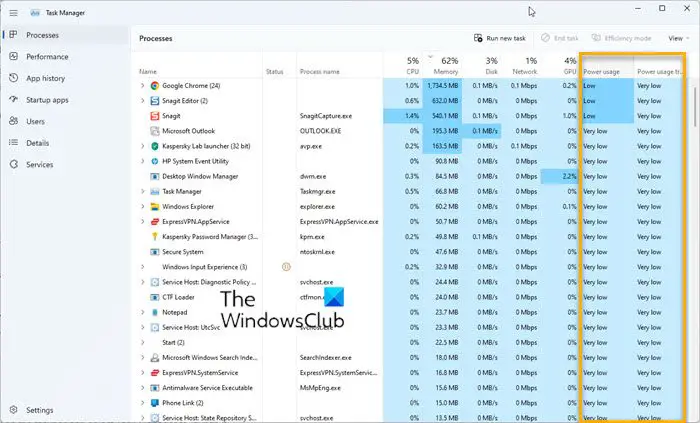This screenshot has height=423, width=700.
Task: Click the Startup apps sidebar icon
Action: (13, 100)
